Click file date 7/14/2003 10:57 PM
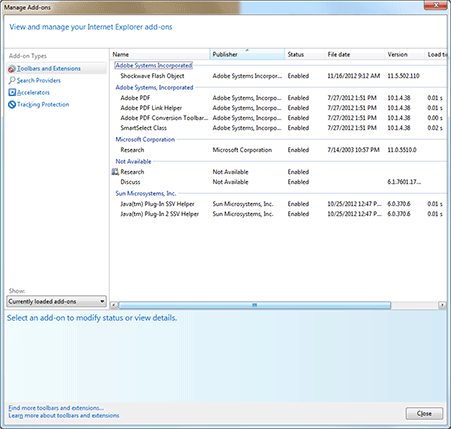Screen dimensions: 451x429 (353, 150)
